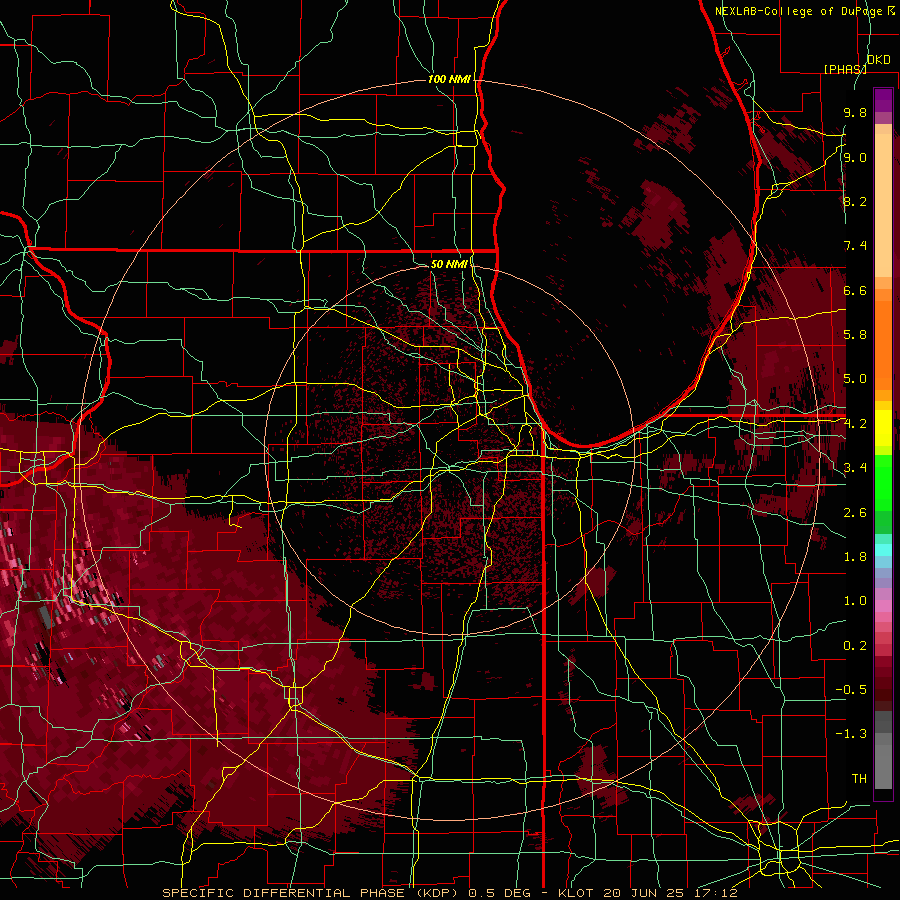Image resolution: width=900 pixels, height=900 pixels.
Task: Click the DKD label above the color scale
Action: tap(878, 60)
